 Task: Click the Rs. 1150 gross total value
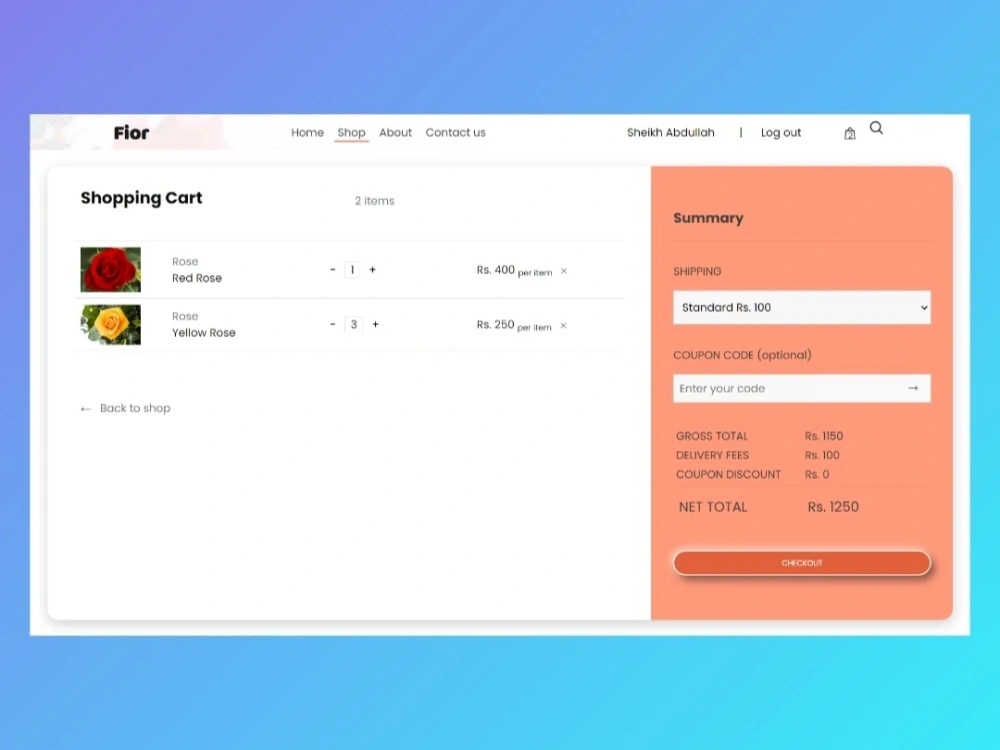tap(824, 436)
